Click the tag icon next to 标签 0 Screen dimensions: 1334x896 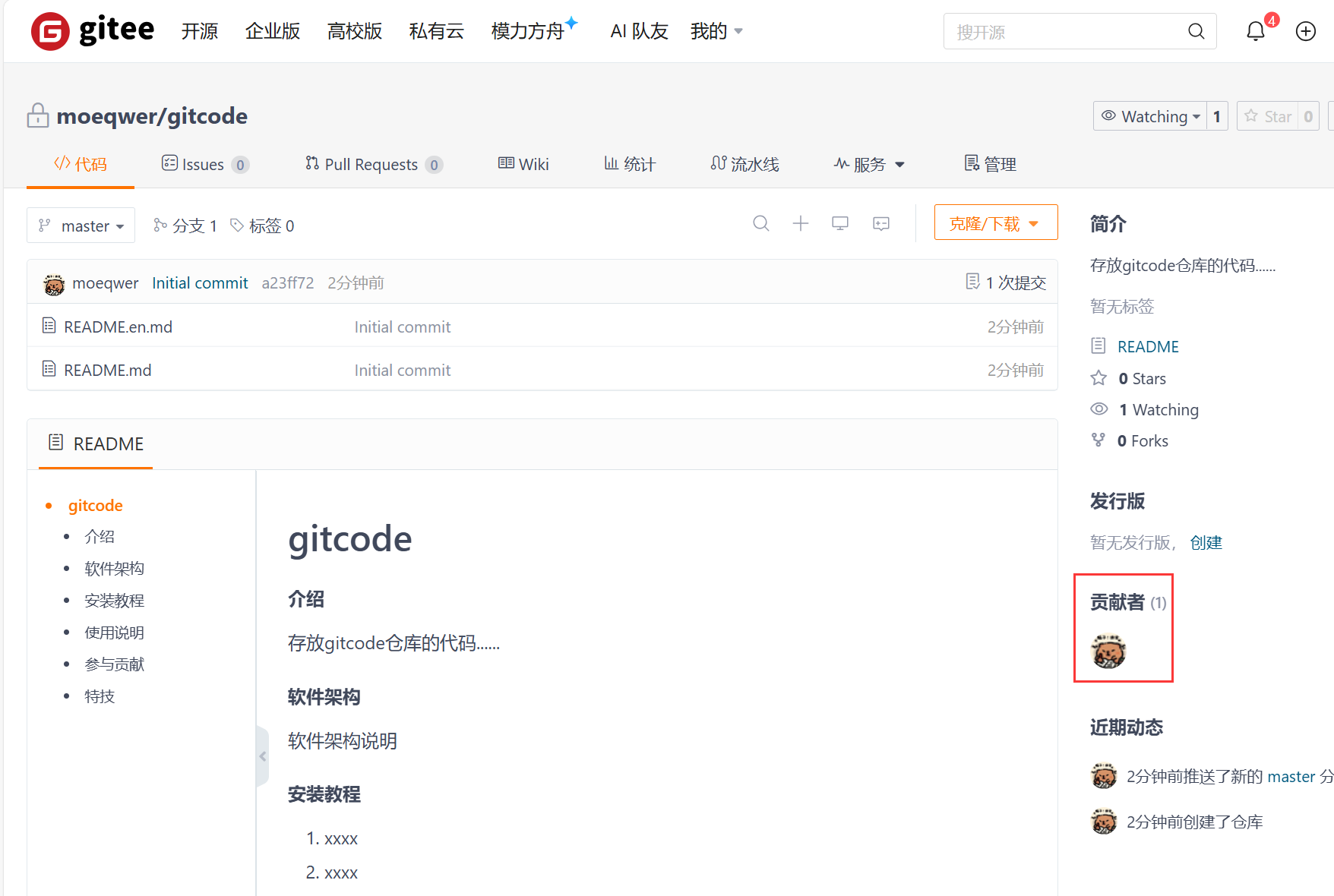[x=237, y=225]
